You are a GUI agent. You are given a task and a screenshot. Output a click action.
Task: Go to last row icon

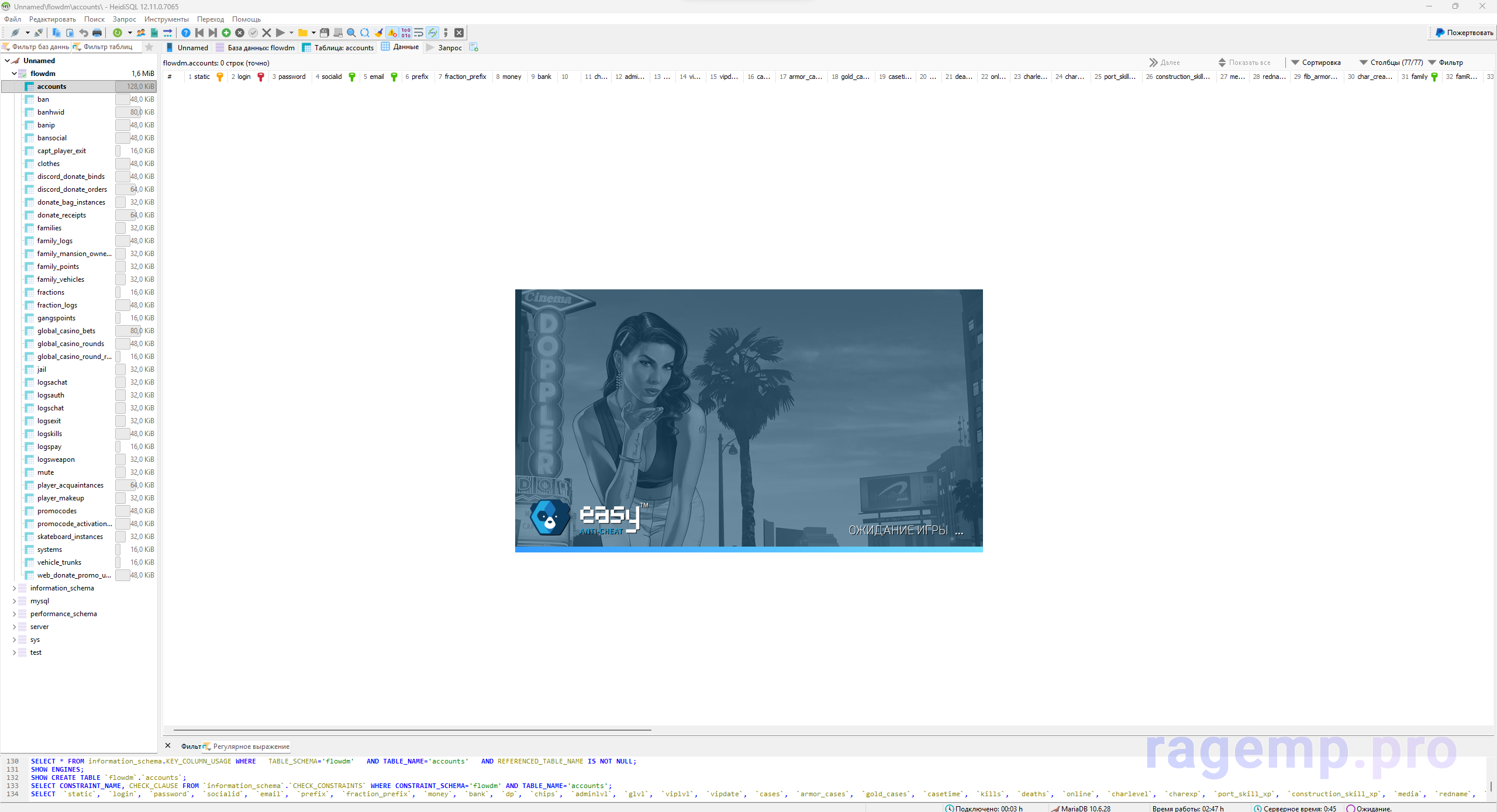click(x=213, y=33)
